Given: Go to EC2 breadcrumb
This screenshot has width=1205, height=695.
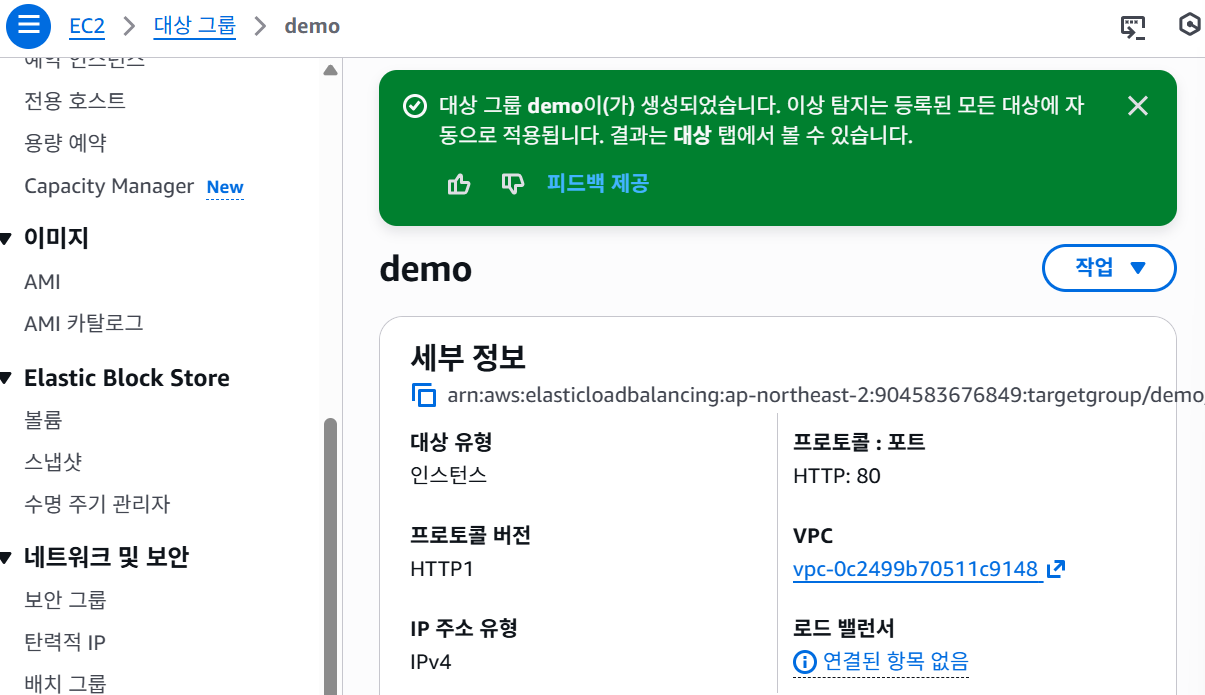Looking at the screenshot, I should pyautogui.click(x=87, y=26).
